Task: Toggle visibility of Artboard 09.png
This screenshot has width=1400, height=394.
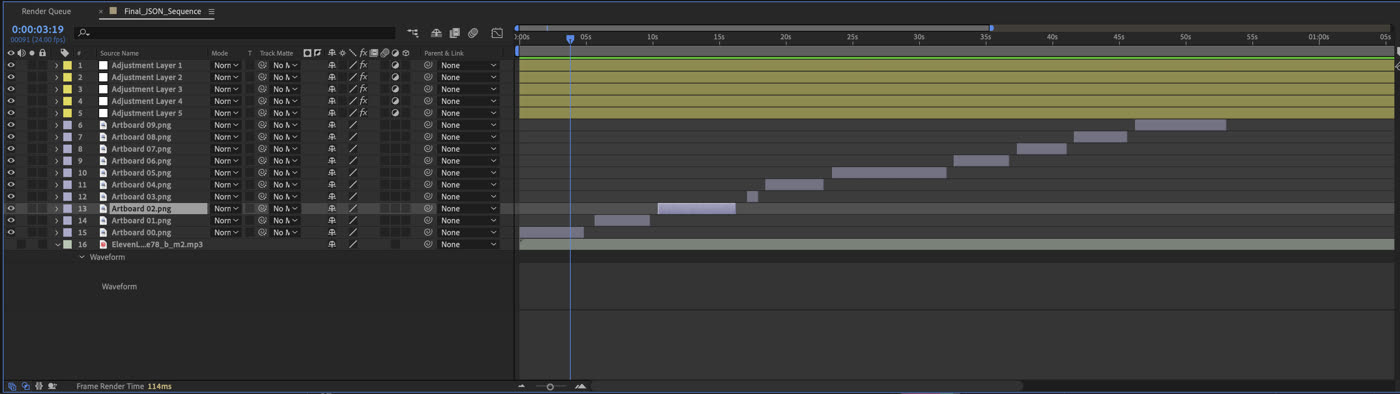Action: click(x=11, y=125)
